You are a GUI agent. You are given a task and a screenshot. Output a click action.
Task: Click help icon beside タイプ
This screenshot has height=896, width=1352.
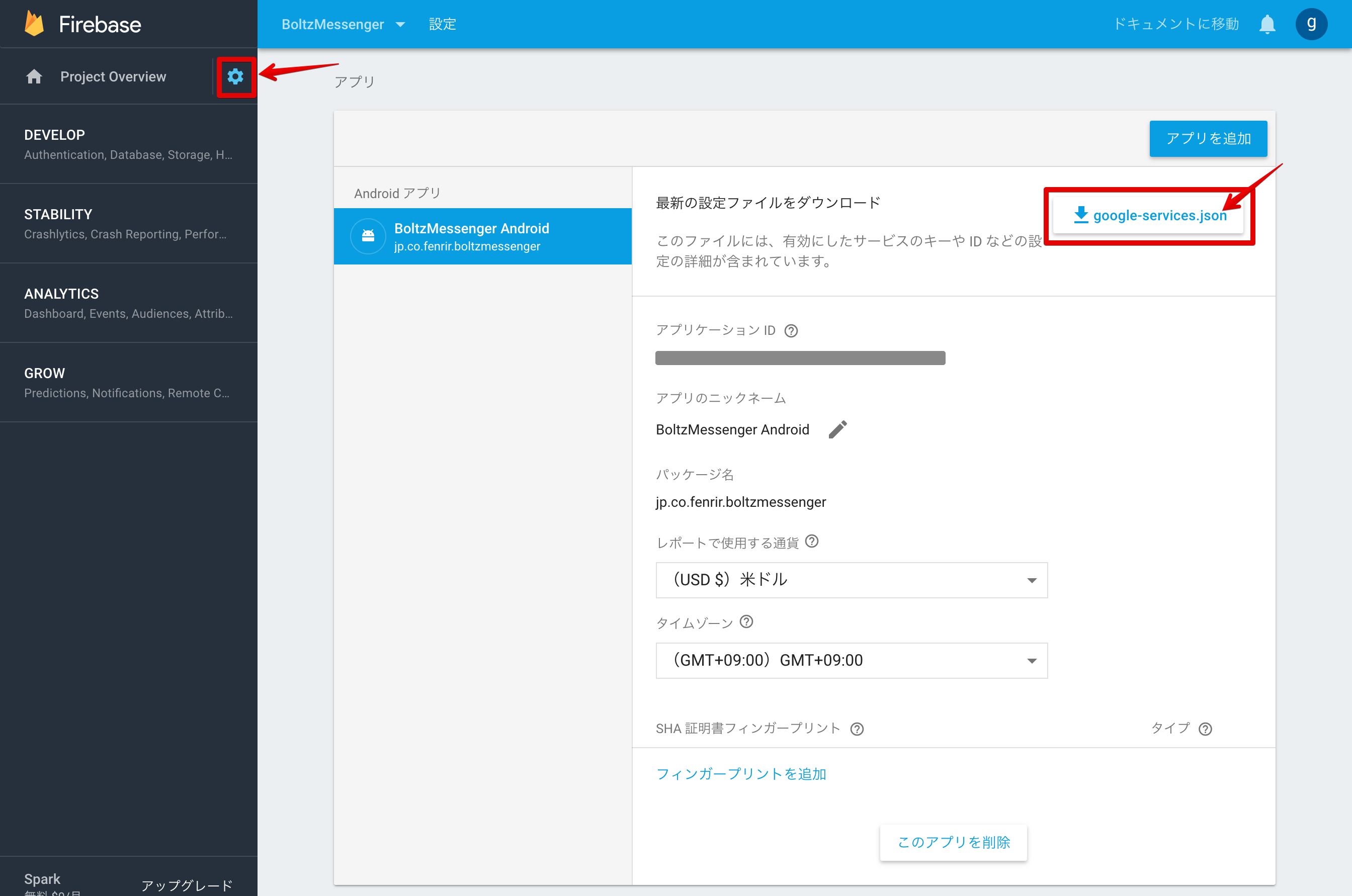[1206, 729]
